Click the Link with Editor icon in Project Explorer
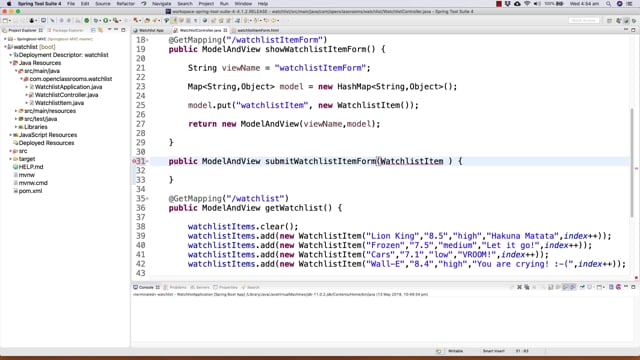The height and width of the screenshot is (360, 640). (x=100, y=30)
